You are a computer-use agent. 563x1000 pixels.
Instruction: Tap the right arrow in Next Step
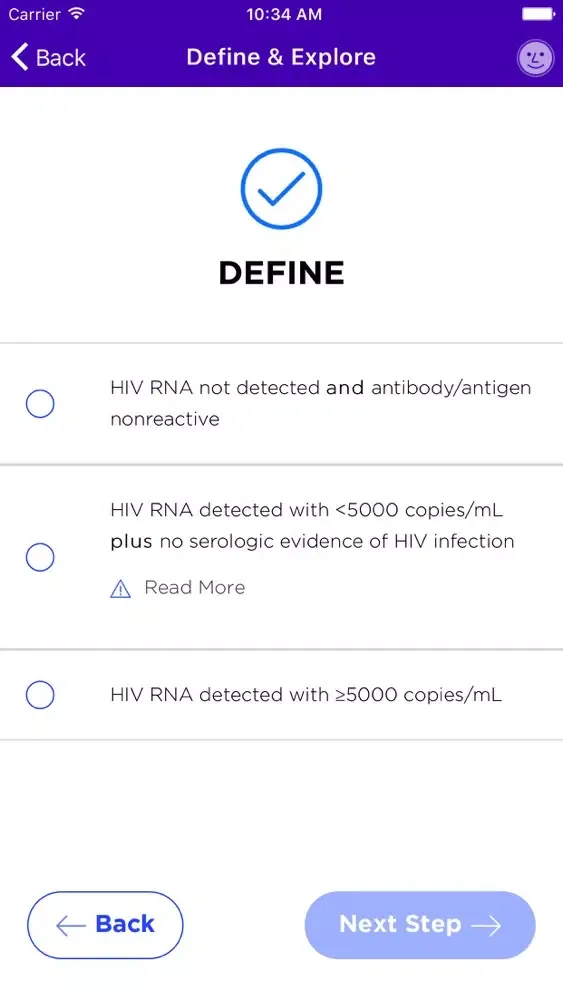(486, 925)
